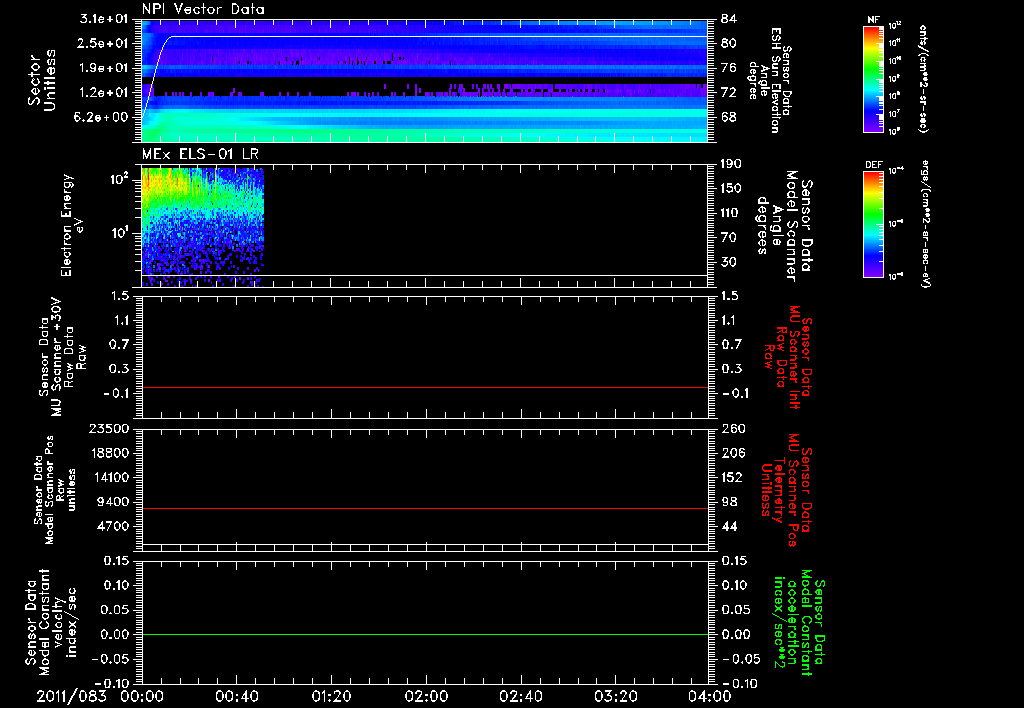1024x708 pixels.
Task: Click the green velocity line at 0.00
Action: pos(424,634)
